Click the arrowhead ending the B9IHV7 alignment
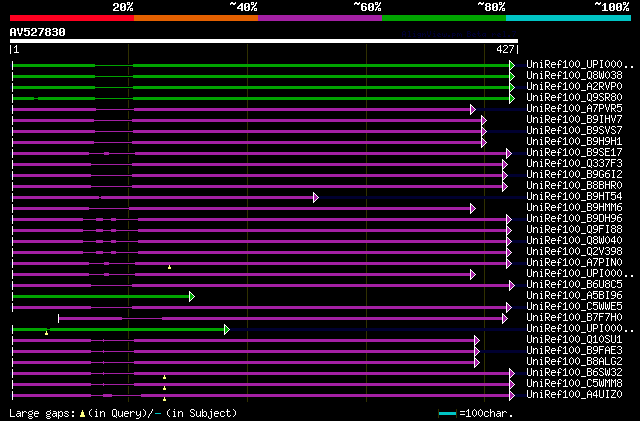Screen dimensions: 640x421 point(484,120)
